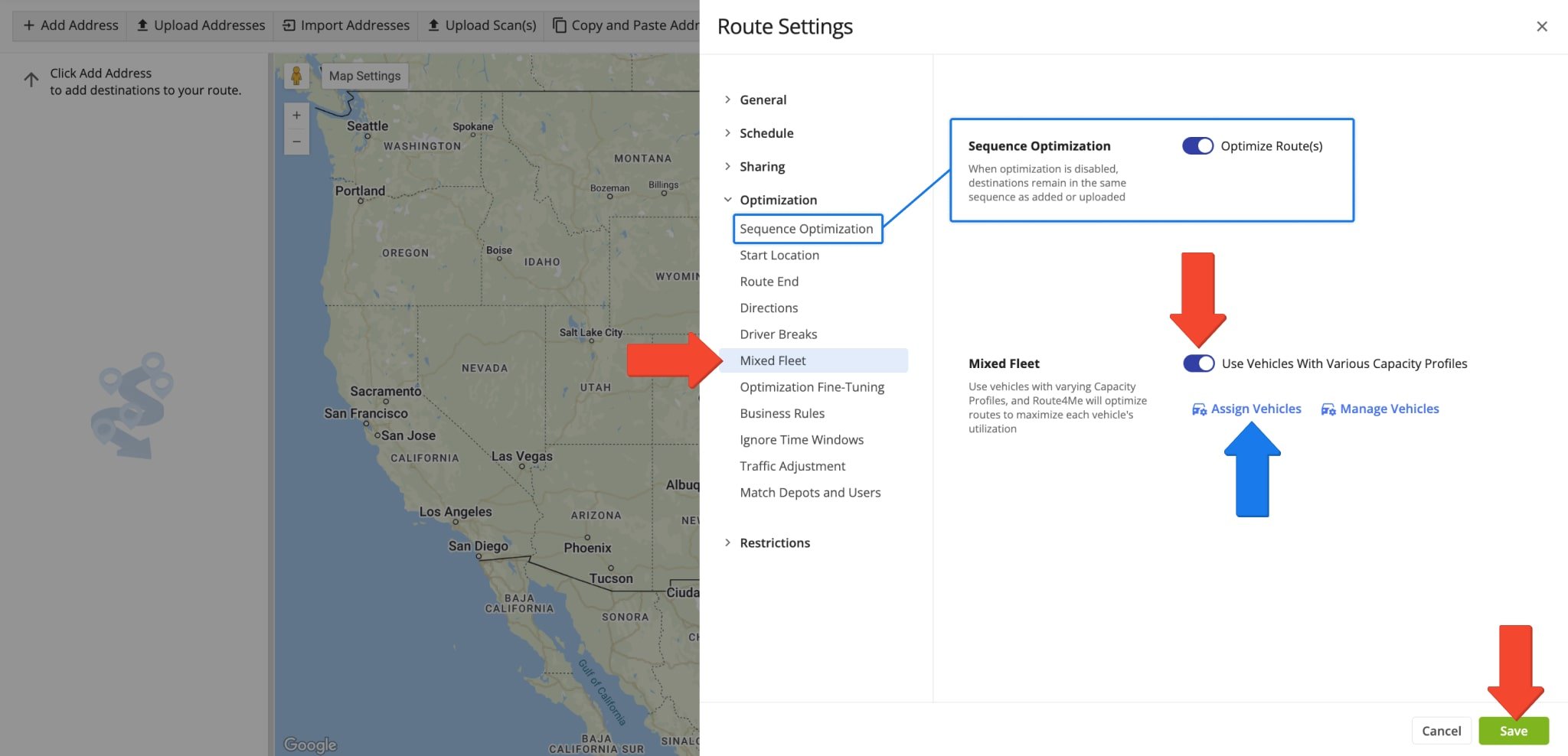Click the Upload Scan(s) button label

pyautogui.click(x=491, y=25)
